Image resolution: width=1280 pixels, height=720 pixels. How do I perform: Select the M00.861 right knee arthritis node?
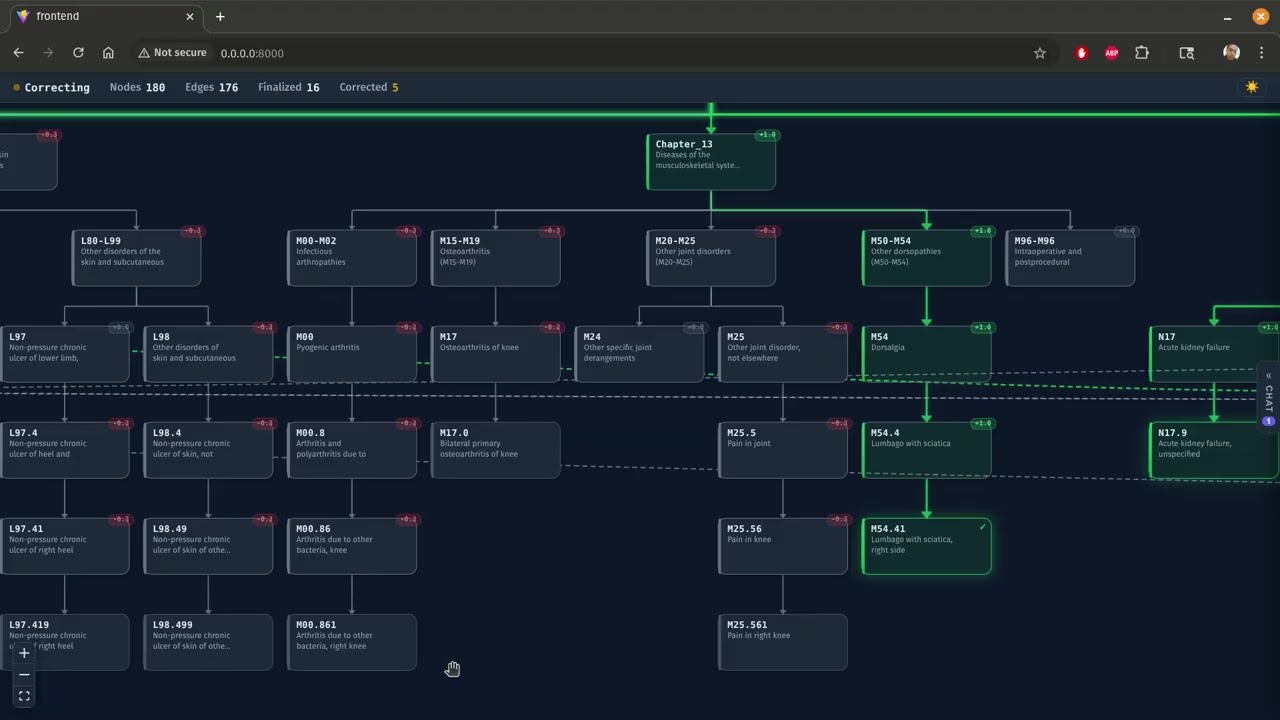[x=352, y=642]
